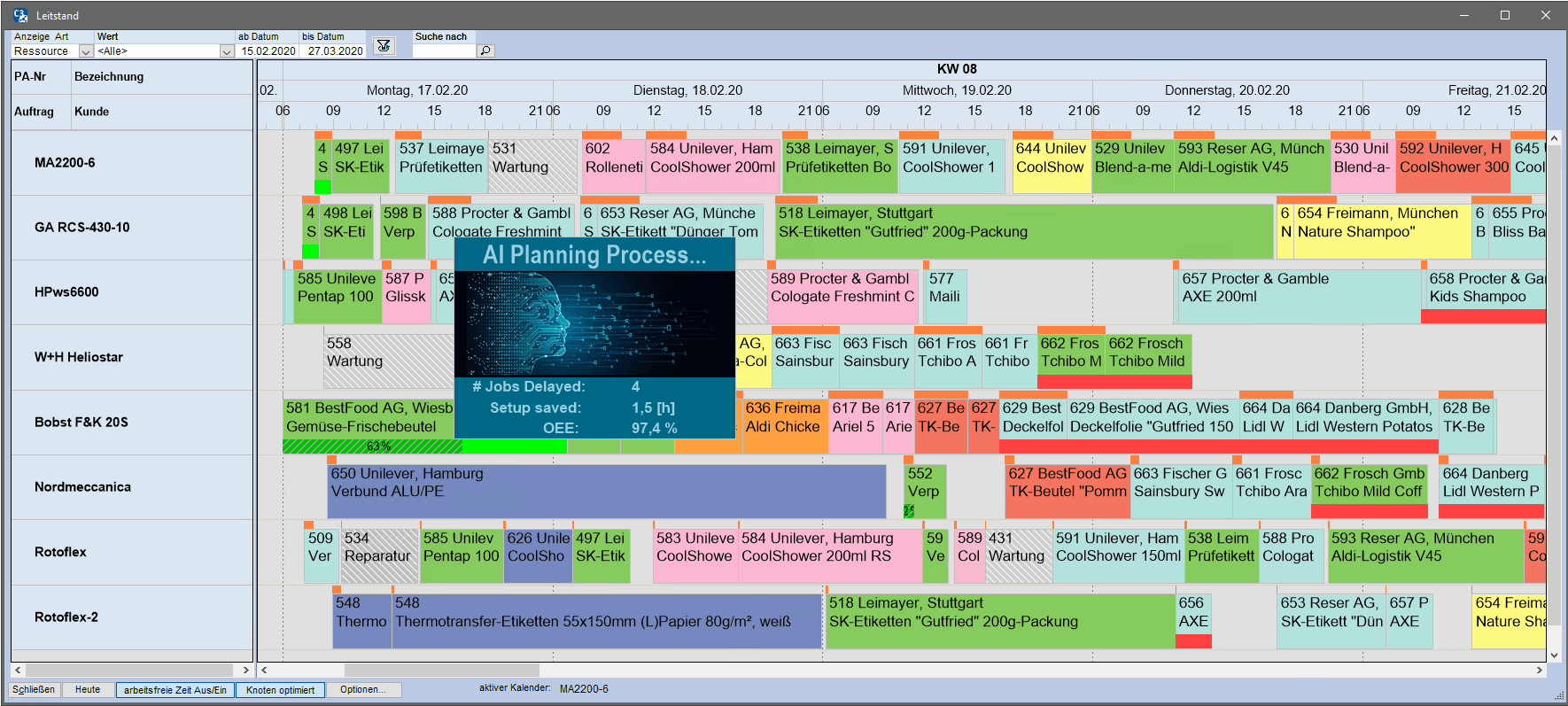
Task: Open the Optionen... button
Action: [363, 689]
